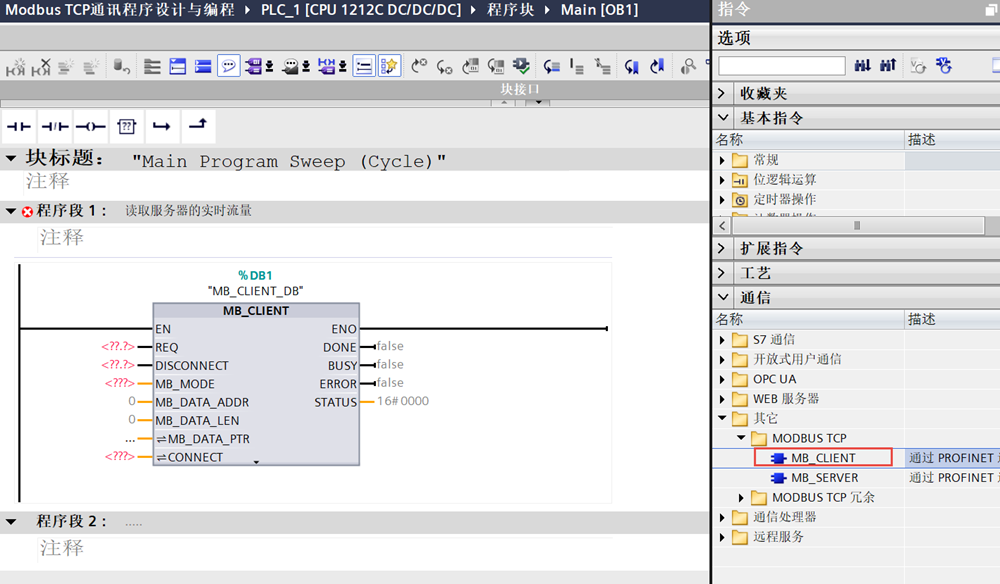
Task: Click search upward binoculars icon
Action: (x=888, y=66)
